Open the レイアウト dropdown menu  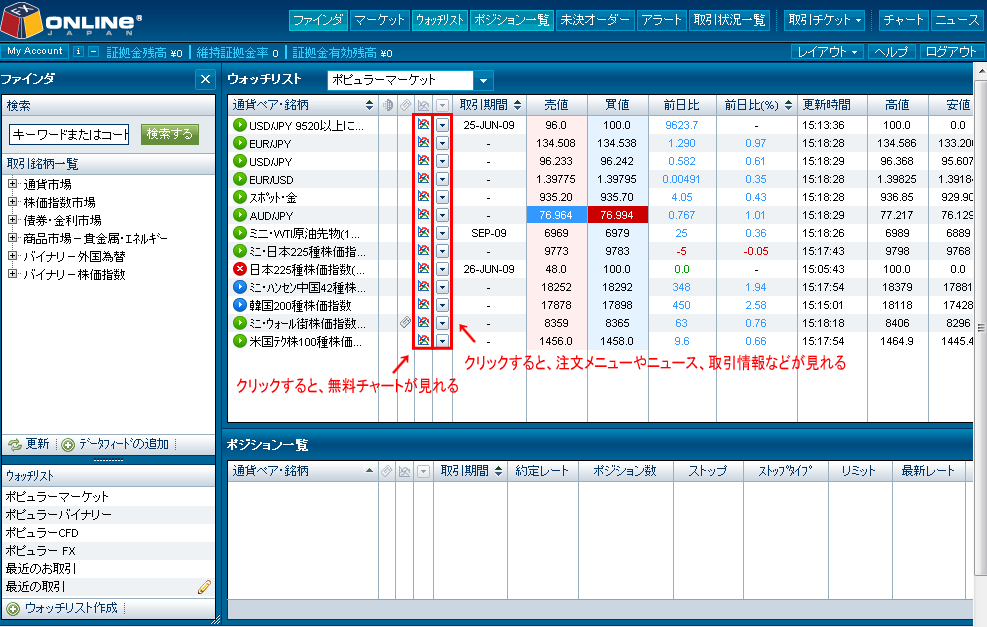tap(827, 52)
